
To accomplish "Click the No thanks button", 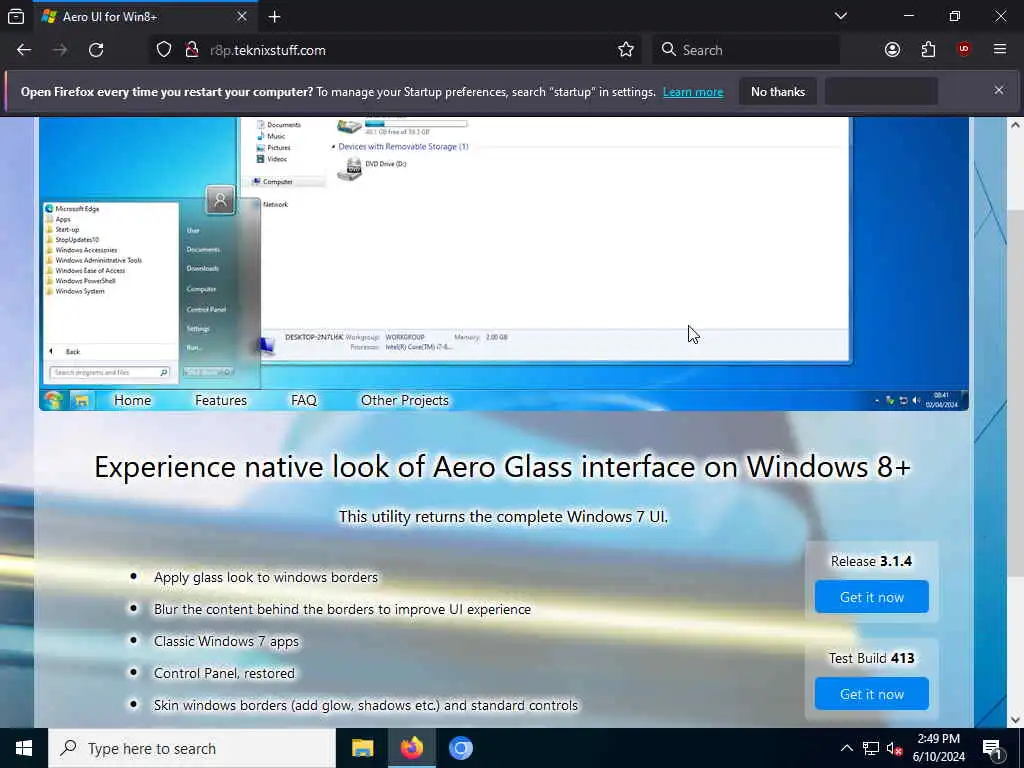I will pyautogui.click(x=778, y=91).
